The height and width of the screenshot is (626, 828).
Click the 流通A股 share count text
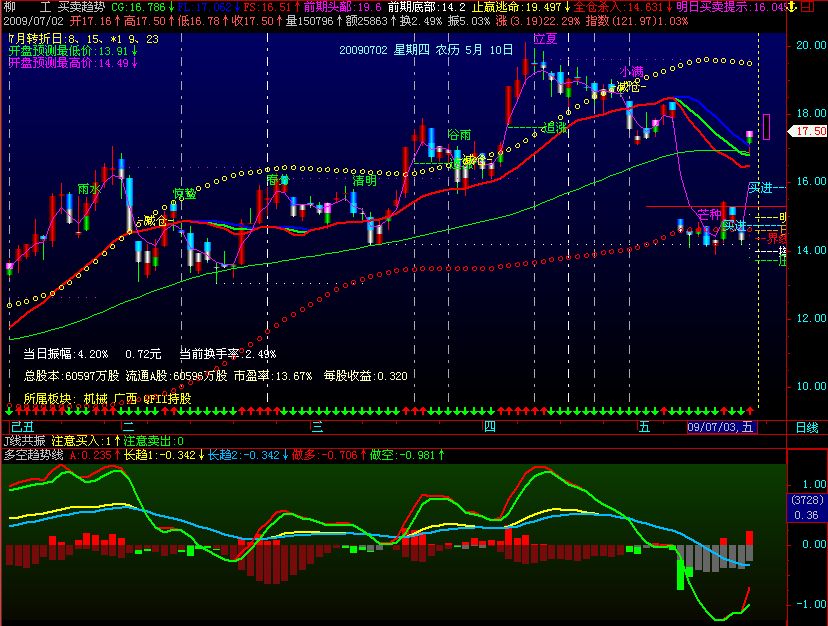176,376
